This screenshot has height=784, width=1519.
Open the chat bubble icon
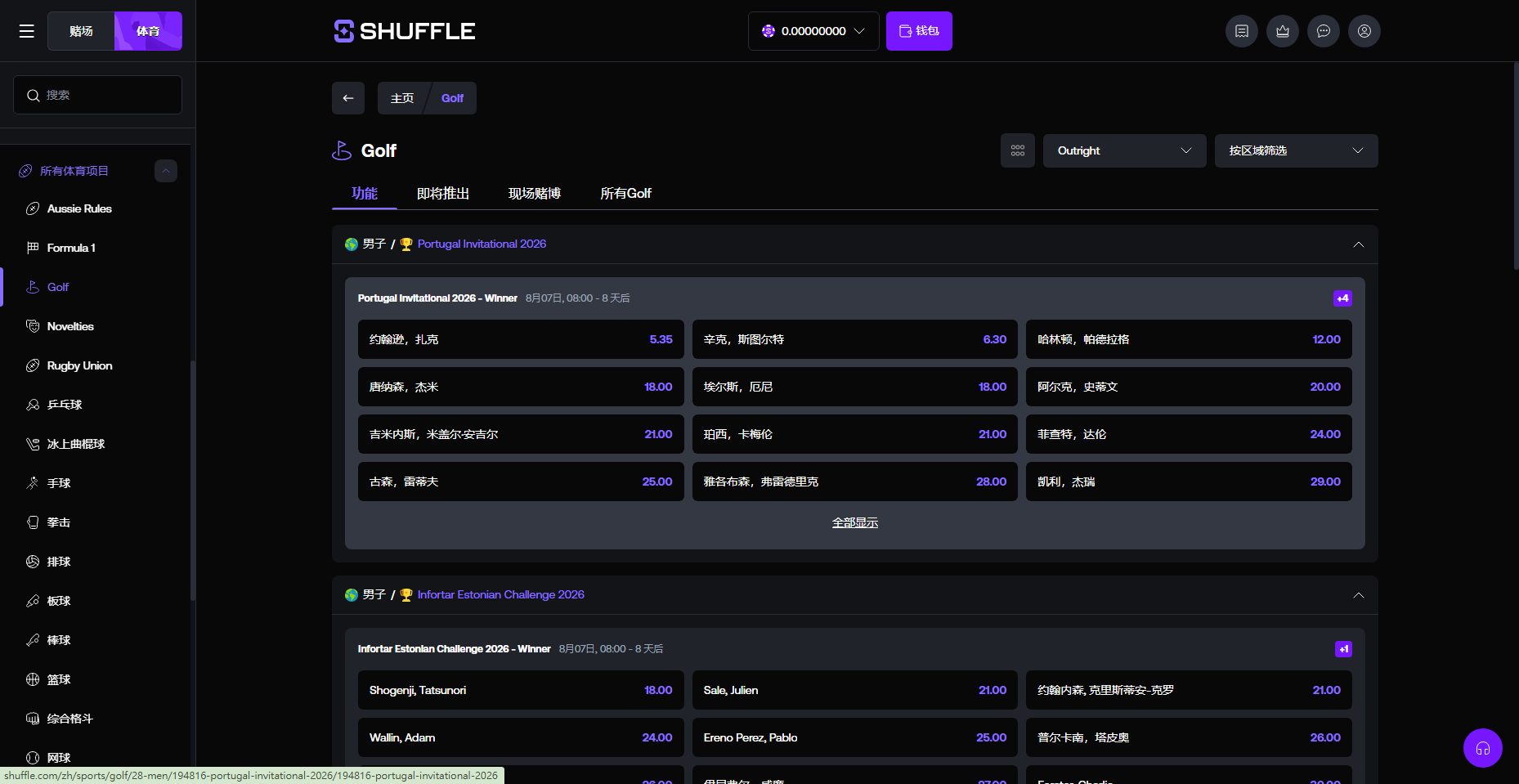click(x=1324, y=31)
